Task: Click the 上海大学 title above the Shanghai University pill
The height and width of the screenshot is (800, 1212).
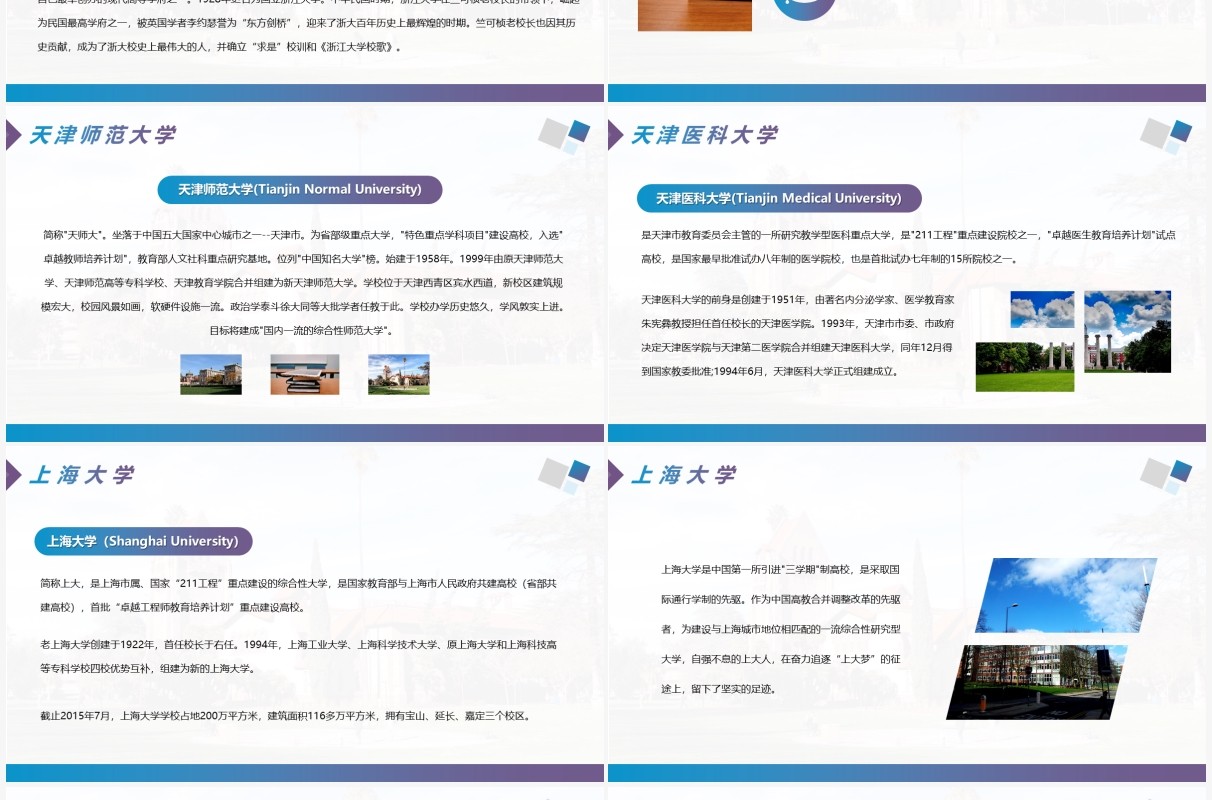Action: point(81,475)
